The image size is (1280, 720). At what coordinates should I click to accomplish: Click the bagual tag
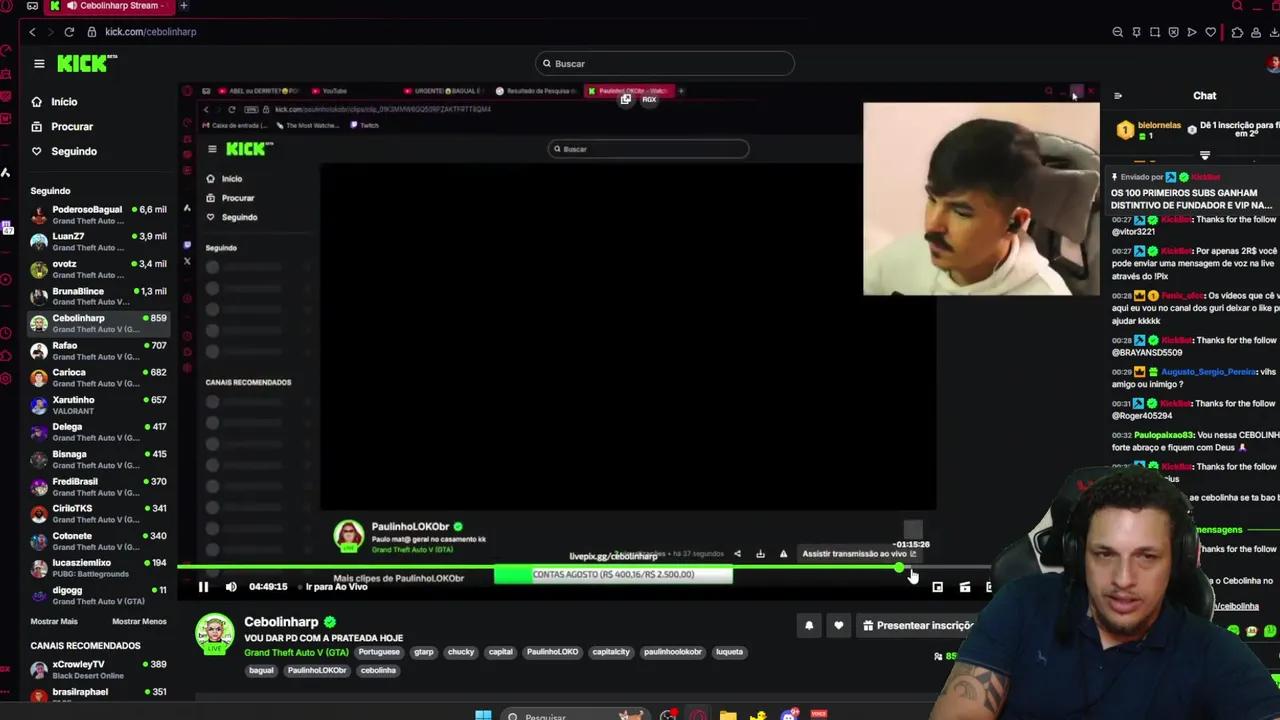[261, 671]
